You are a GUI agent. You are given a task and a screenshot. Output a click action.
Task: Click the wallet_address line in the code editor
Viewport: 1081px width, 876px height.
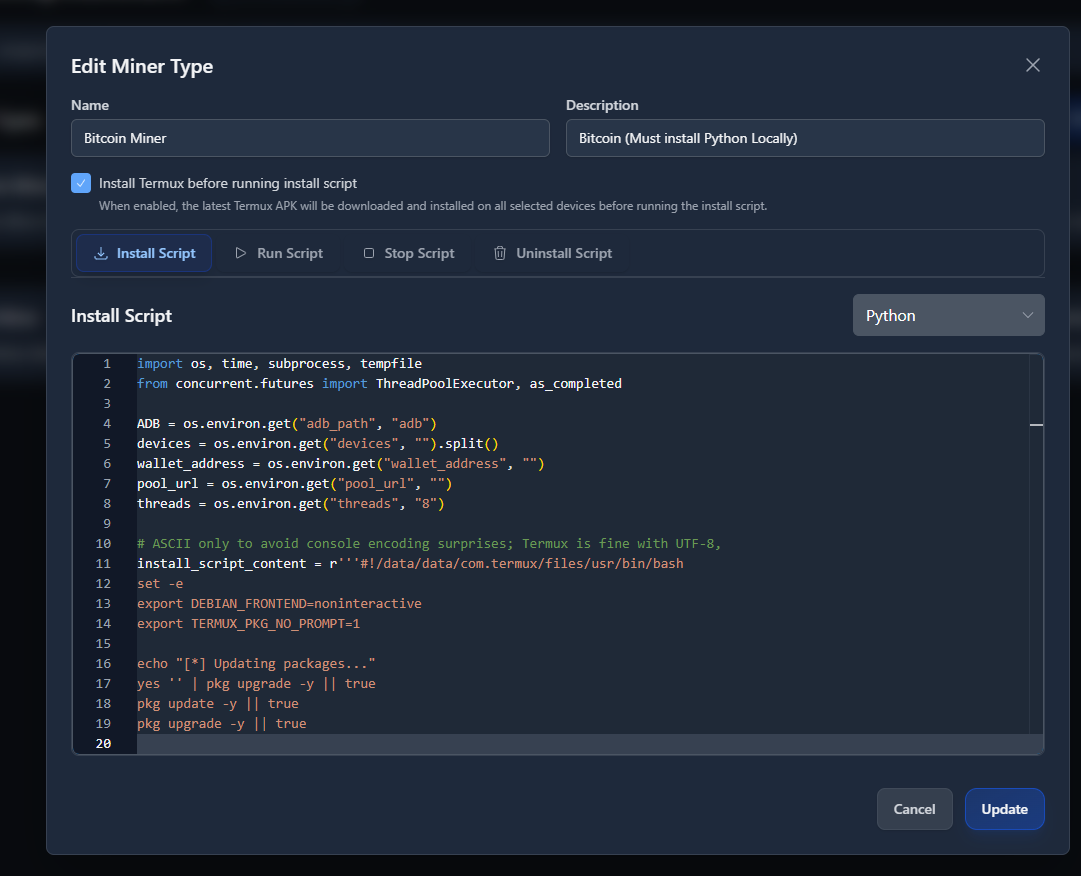[x=340, y=464]
